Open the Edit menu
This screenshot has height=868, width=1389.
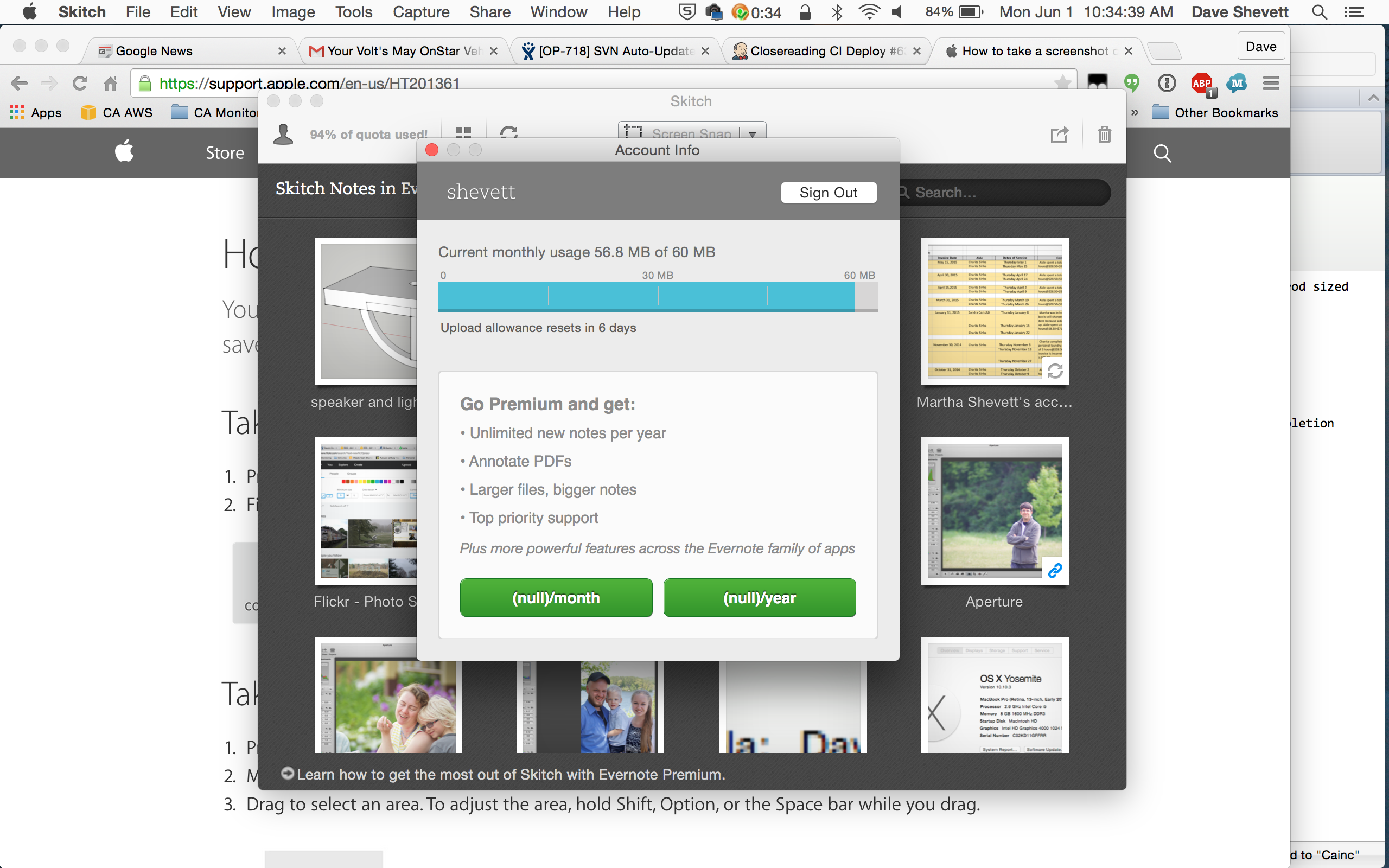(x=184, y=12)
